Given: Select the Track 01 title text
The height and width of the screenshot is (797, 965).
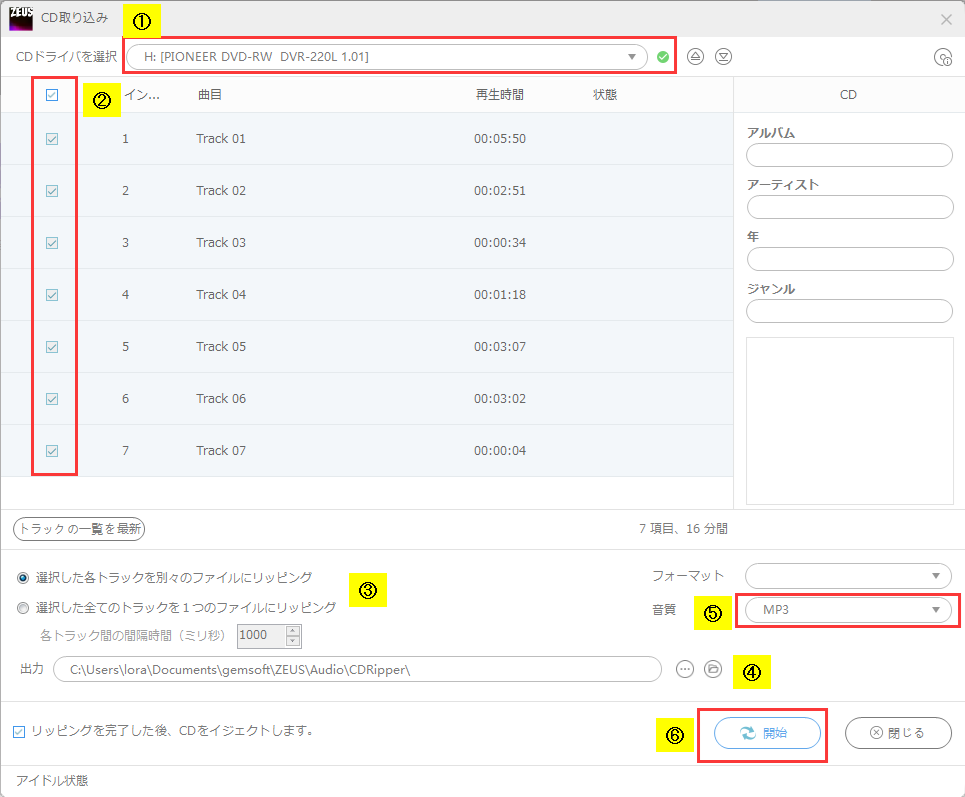Looking at the screenshot, I should tap(221, 139).
